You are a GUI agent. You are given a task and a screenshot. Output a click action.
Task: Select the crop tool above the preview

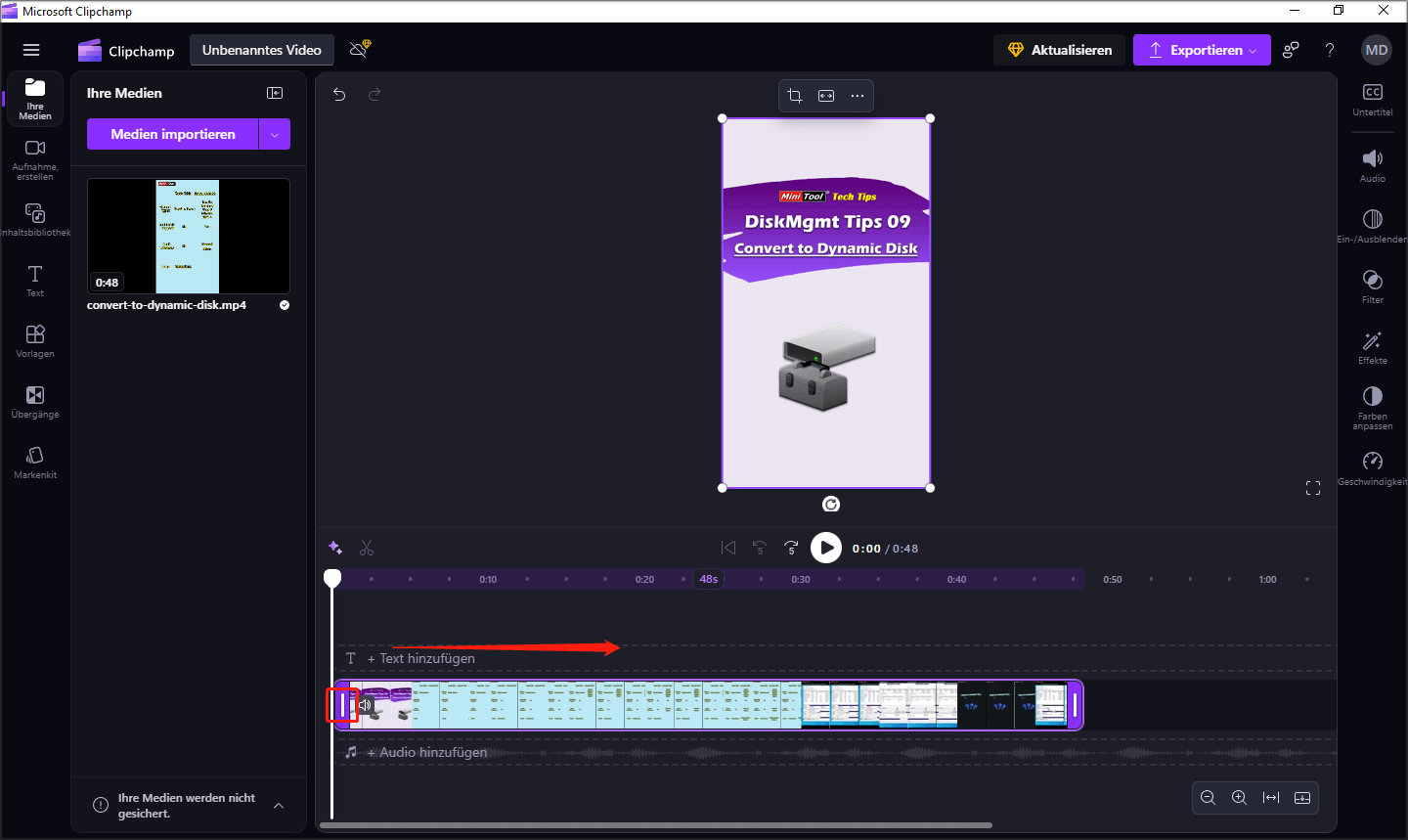pos(794,95)
